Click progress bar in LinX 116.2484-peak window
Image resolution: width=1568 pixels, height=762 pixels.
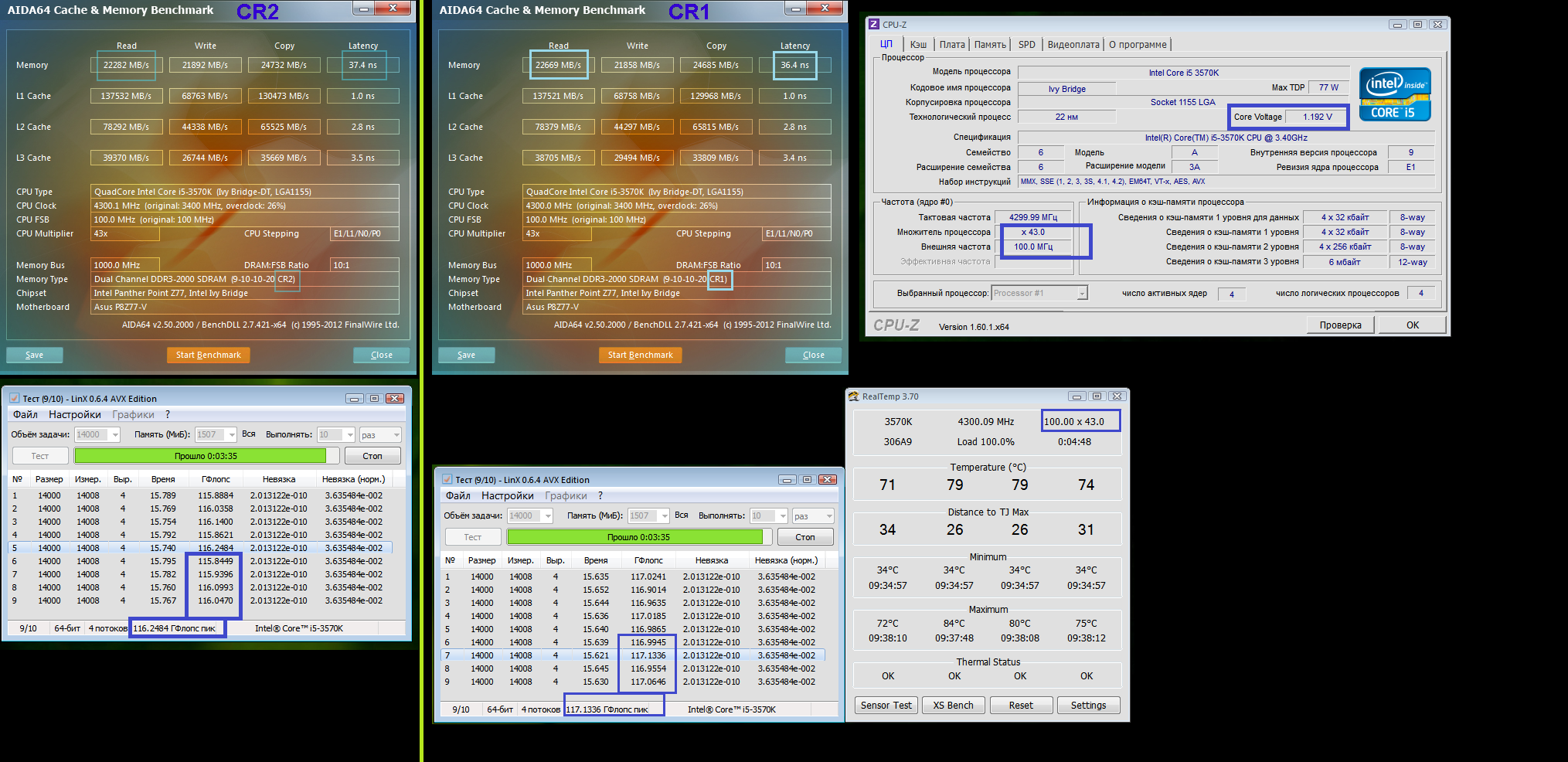pyautogui.click(x=206, y=456)
